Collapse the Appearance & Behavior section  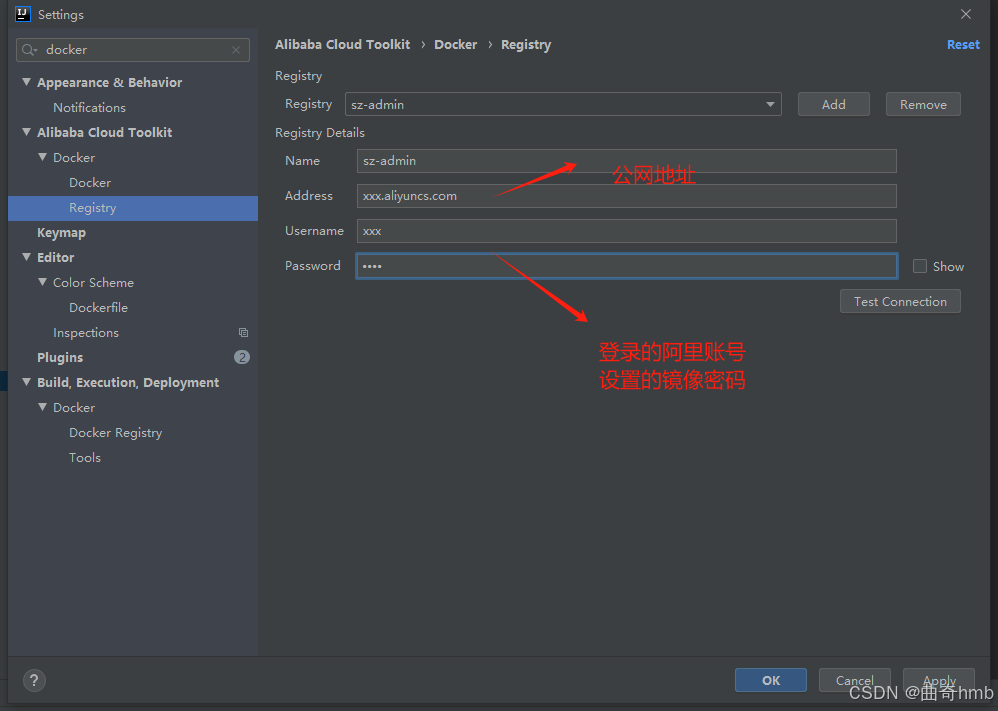pyautogui.click(x=27, y=82)
